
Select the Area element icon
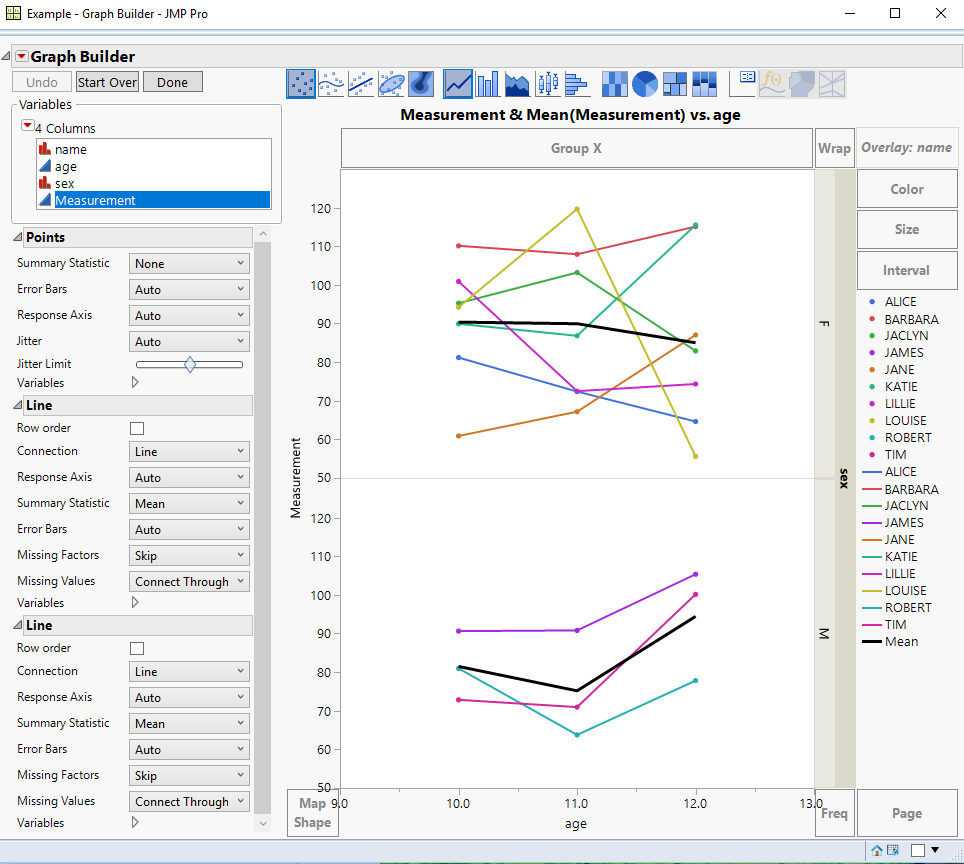(517, 83)
